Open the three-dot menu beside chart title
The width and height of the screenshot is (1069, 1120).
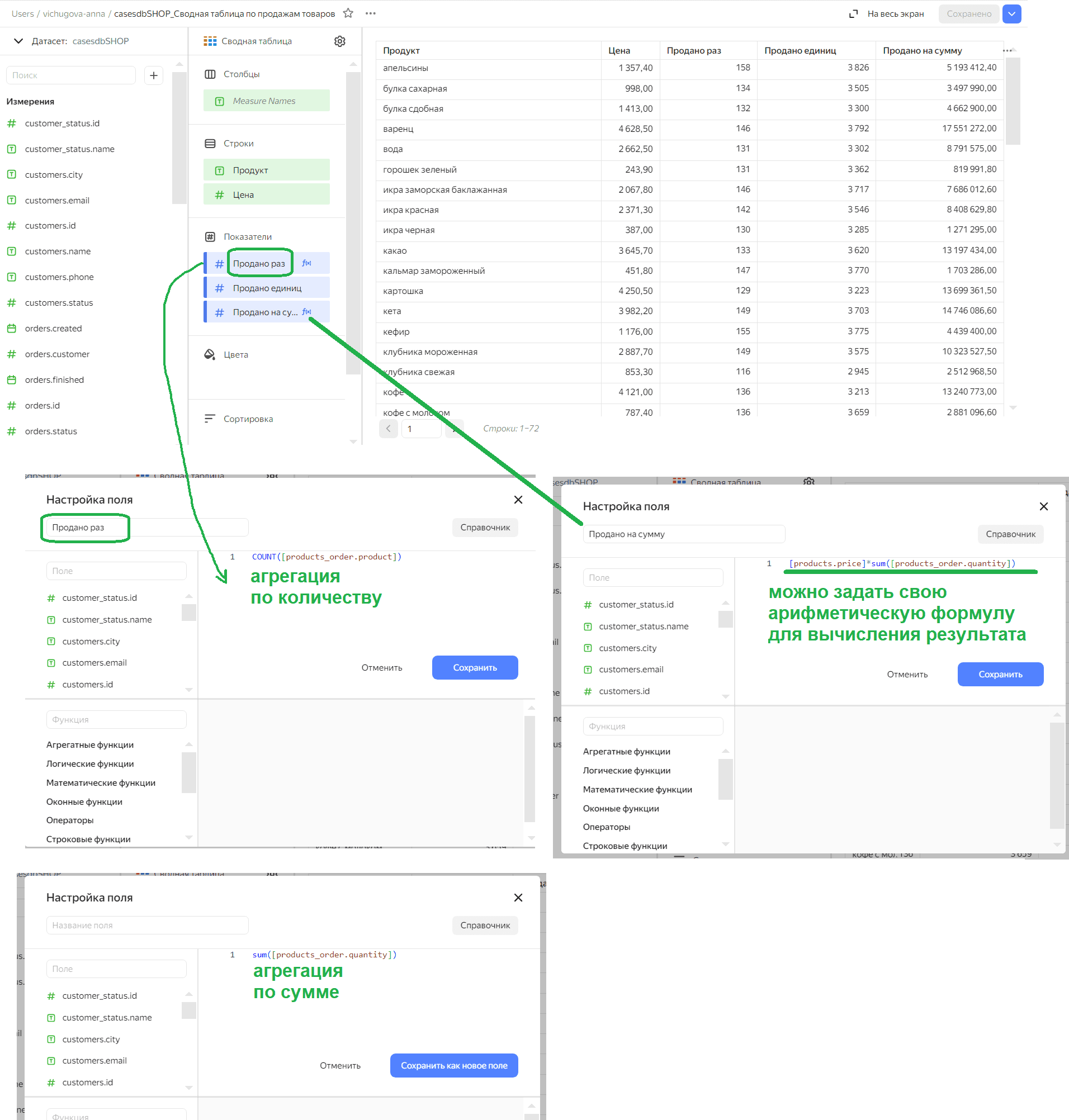(370, 13)
